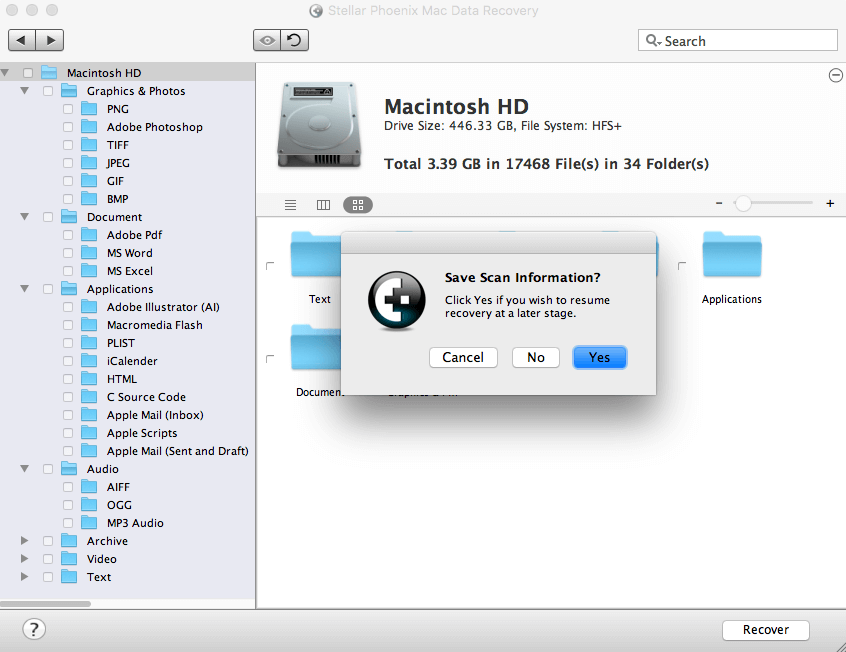Screen dimensions: 846x652
Task: Check the Graphics & Photos checkbox
Action: point(48,91)
